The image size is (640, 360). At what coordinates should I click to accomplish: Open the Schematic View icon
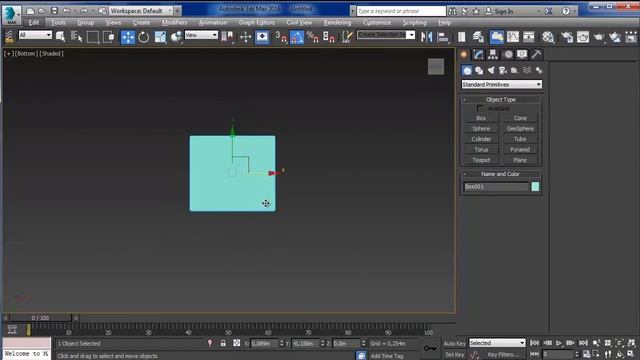pyautogui.click(x=529, y=37)
